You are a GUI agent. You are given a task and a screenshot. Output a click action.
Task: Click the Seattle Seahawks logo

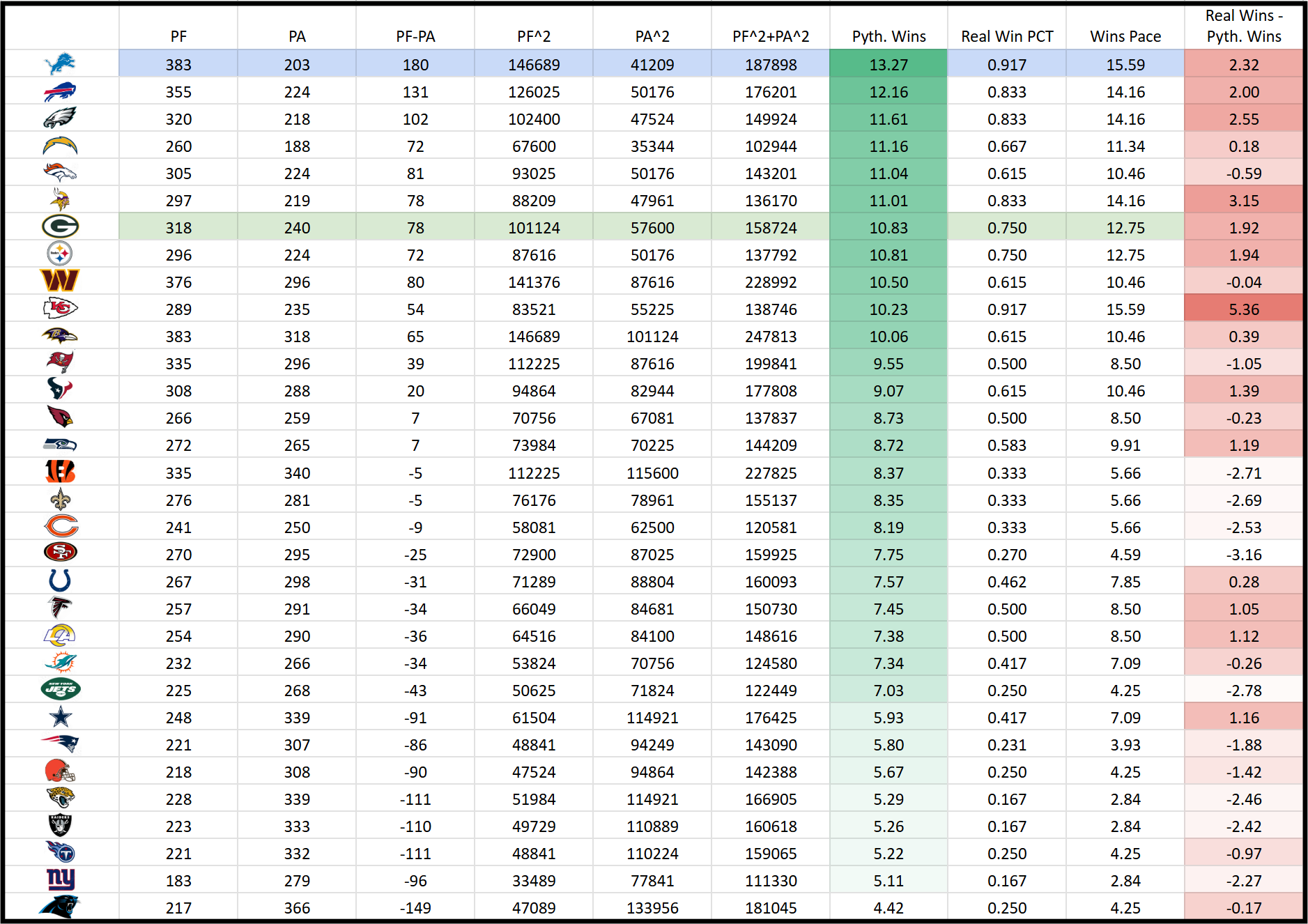(60, 445)
